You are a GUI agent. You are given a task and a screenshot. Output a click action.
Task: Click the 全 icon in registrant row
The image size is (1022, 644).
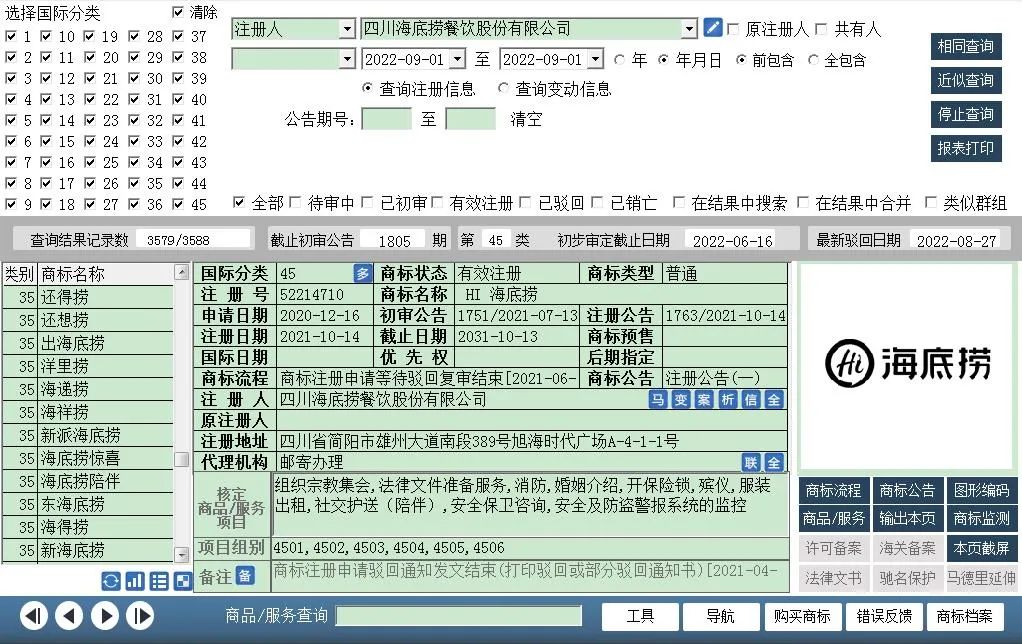coord(774,400)
